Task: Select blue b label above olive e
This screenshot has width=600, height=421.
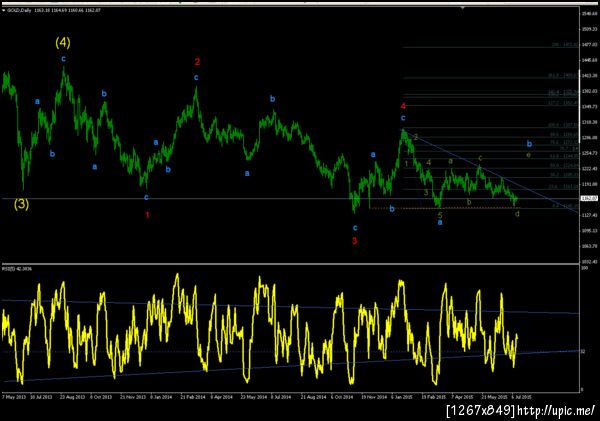Action: (x=529, y=144)
